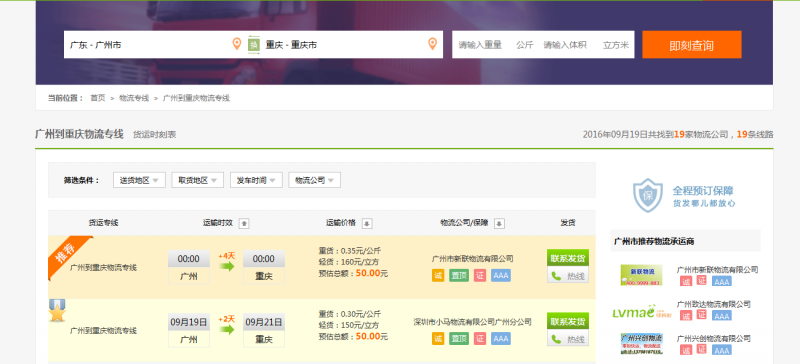Click the volume input 请输入体积
Viewport: 800px width, 364px height.
565,45
